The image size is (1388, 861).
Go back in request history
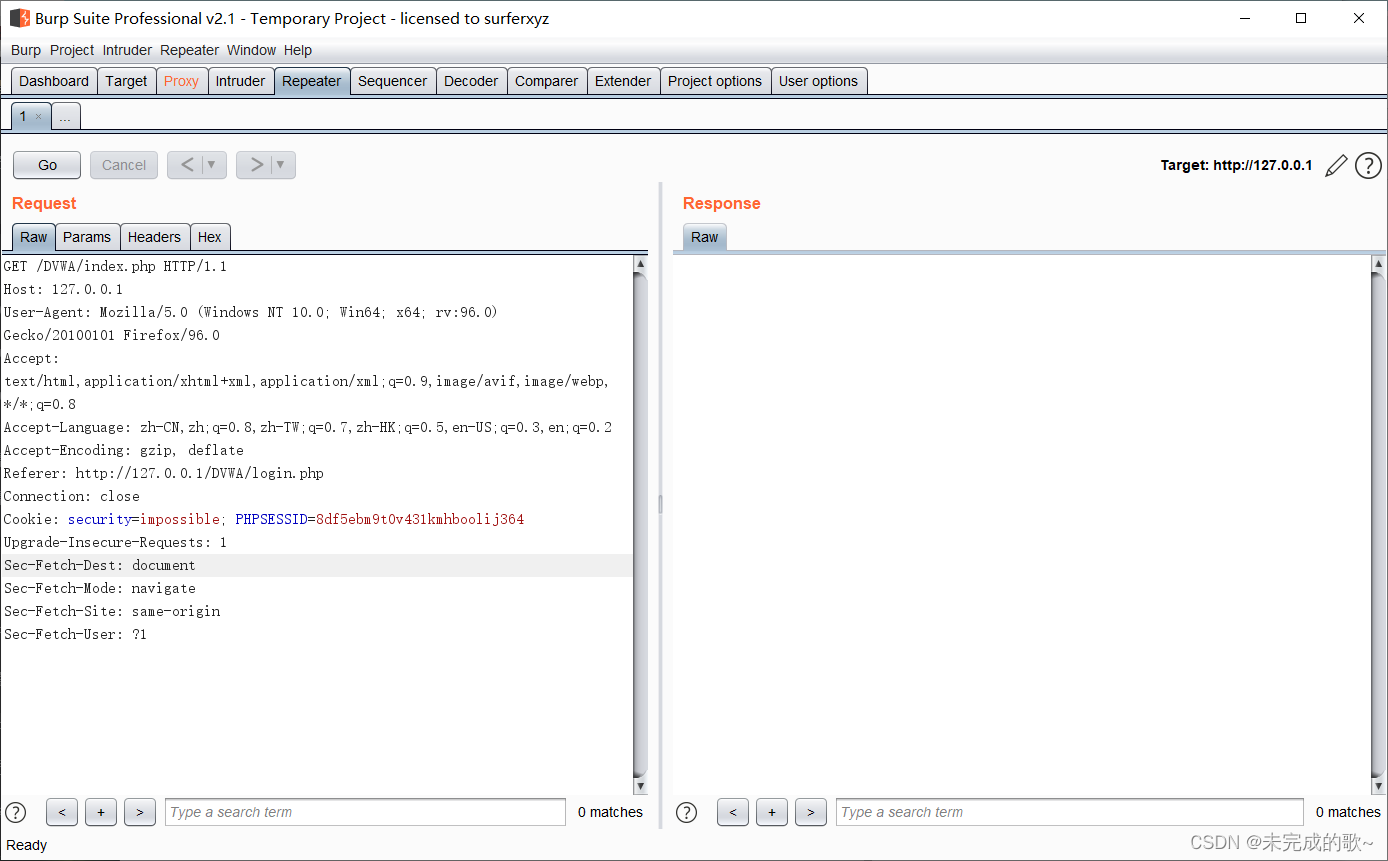(x=187, y=165)
